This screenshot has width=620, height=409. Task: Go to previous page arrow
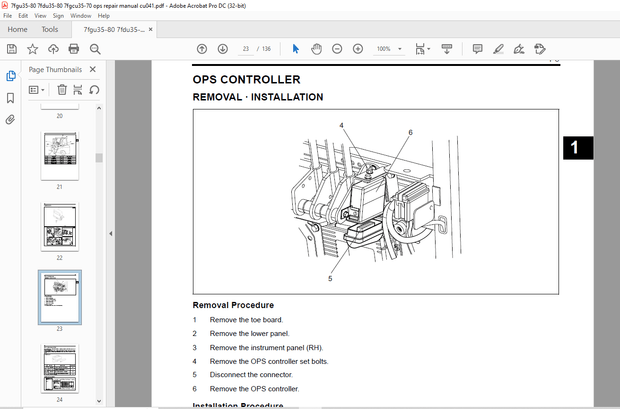coord(202,49)
